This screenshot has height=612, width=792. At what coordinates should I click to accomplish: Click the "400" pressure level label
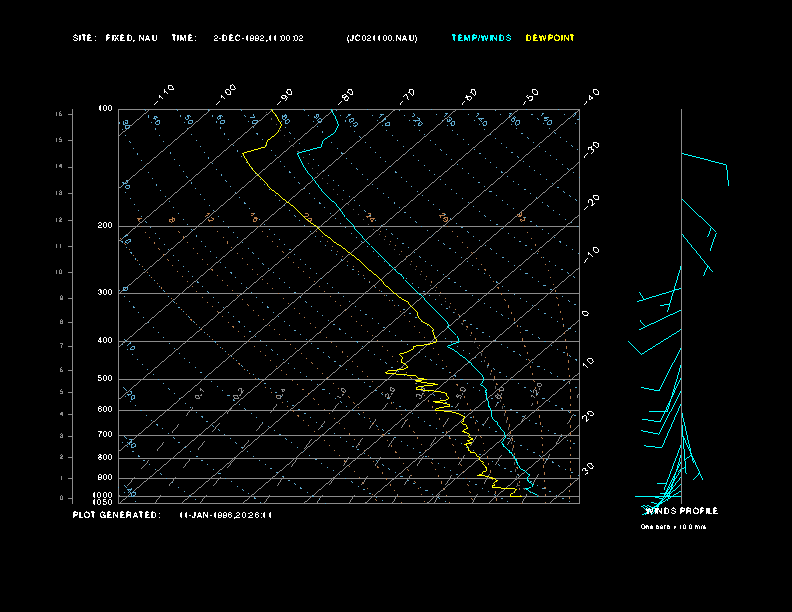click(x=105, y=340)
